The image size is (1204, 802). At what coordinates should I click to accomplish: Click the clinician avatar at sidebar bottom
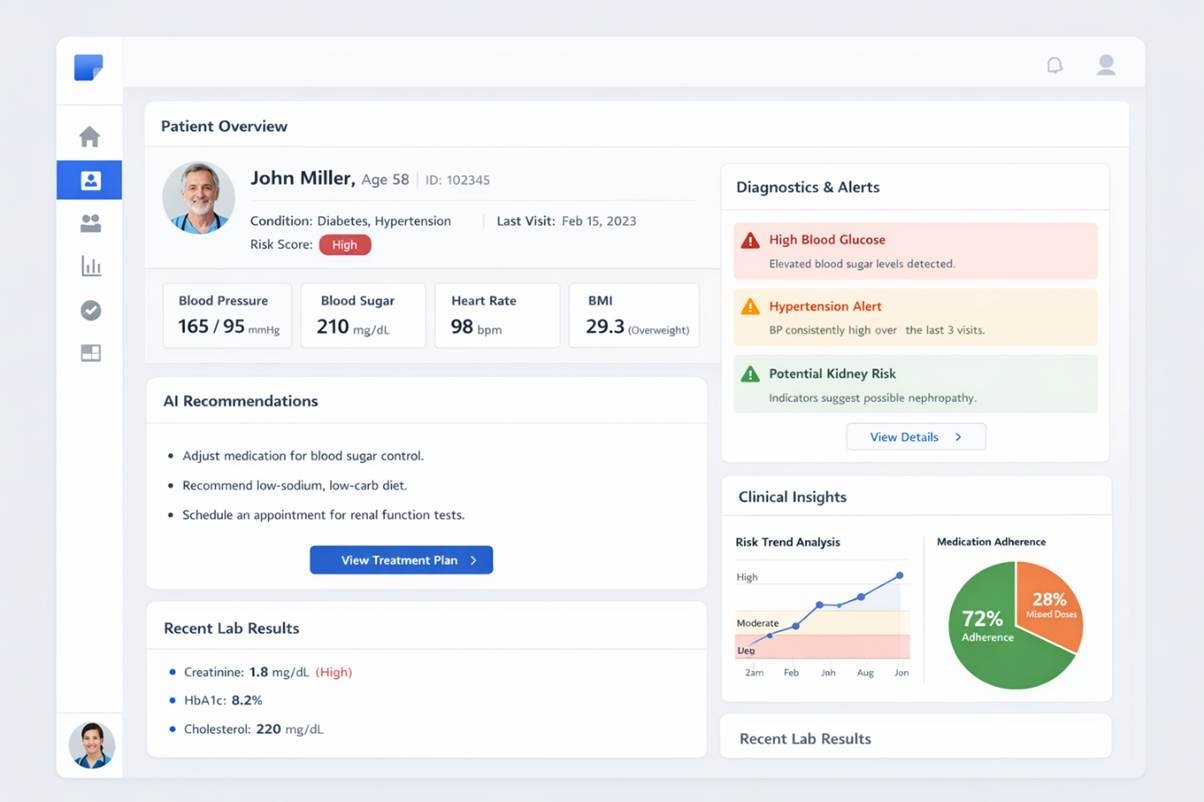[x=91, y=745]
